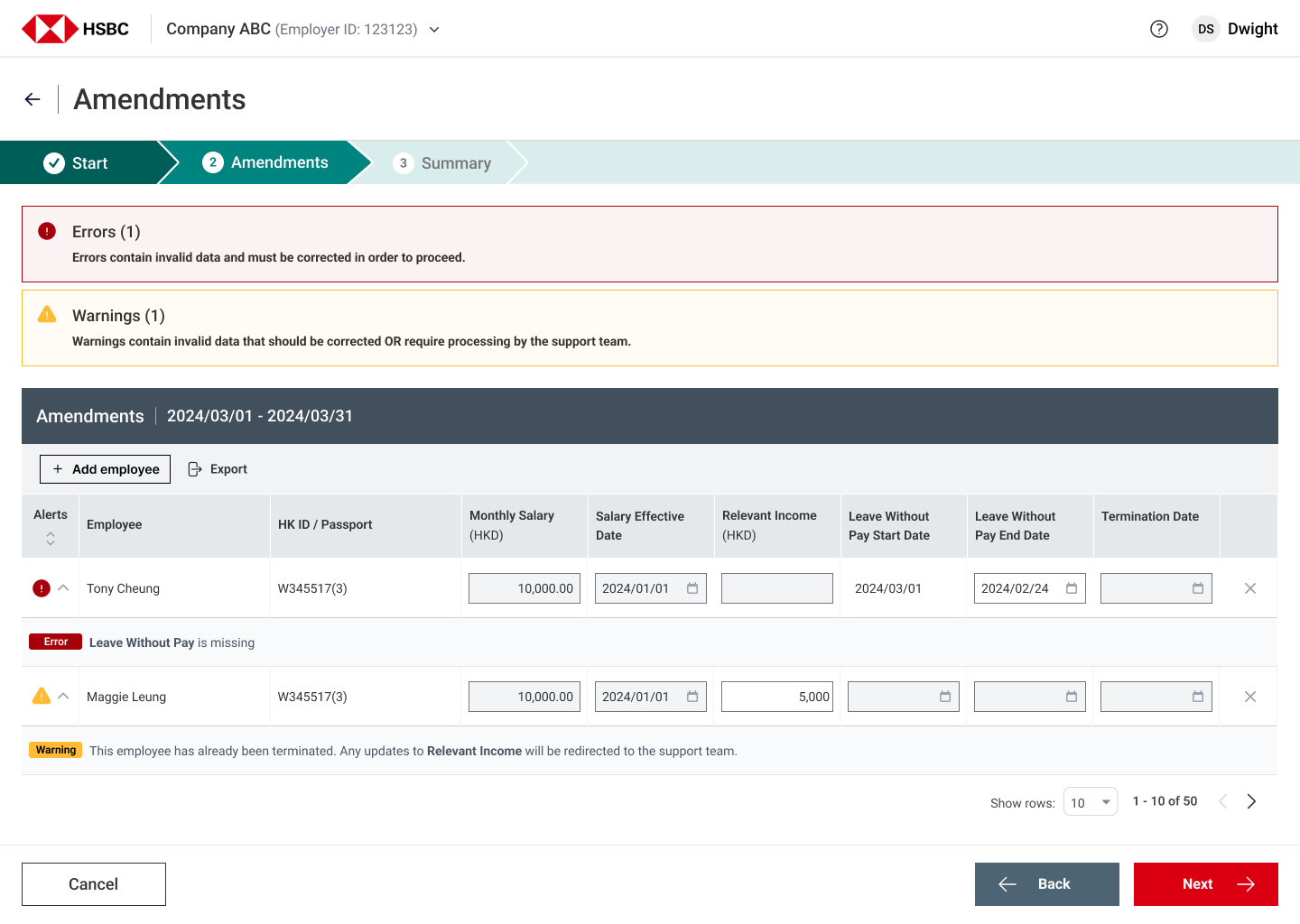
Task: Click the Errors red alert icon
Action: pyautogui.click(x=47, y=231)
